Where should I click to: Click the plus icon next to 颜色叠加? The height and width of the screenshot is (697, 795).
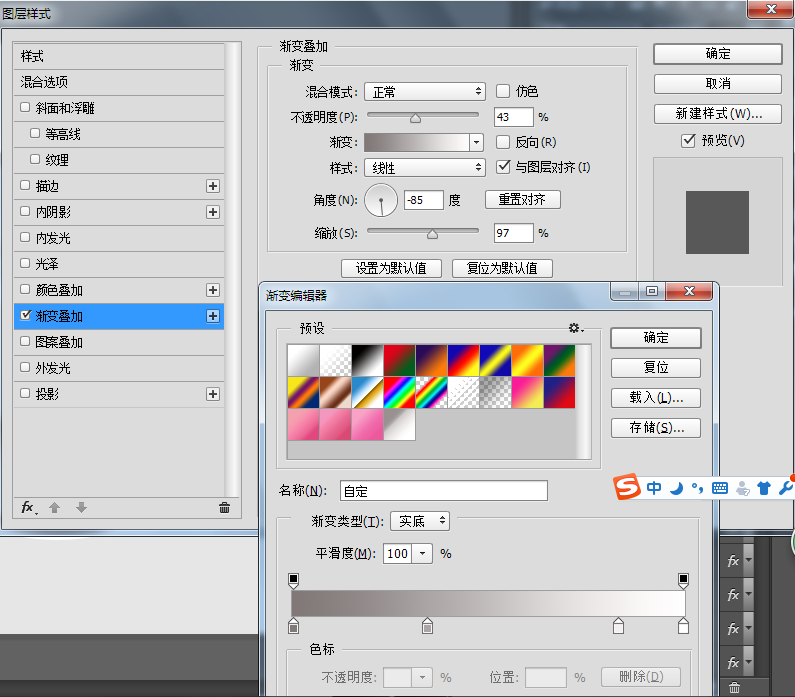coord(213,290)
